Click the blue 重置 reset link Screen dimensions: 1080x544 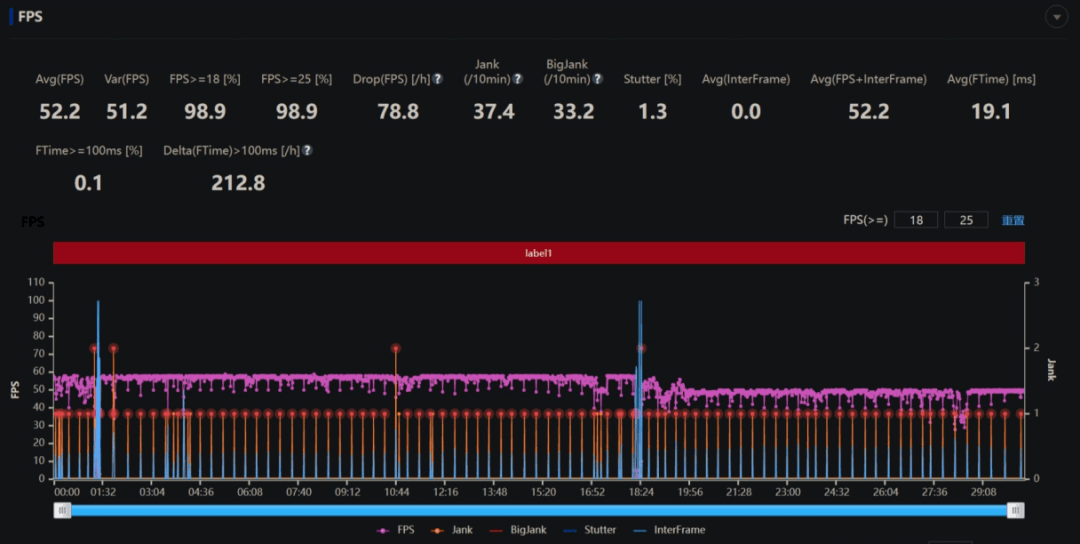pos(1013,221)
